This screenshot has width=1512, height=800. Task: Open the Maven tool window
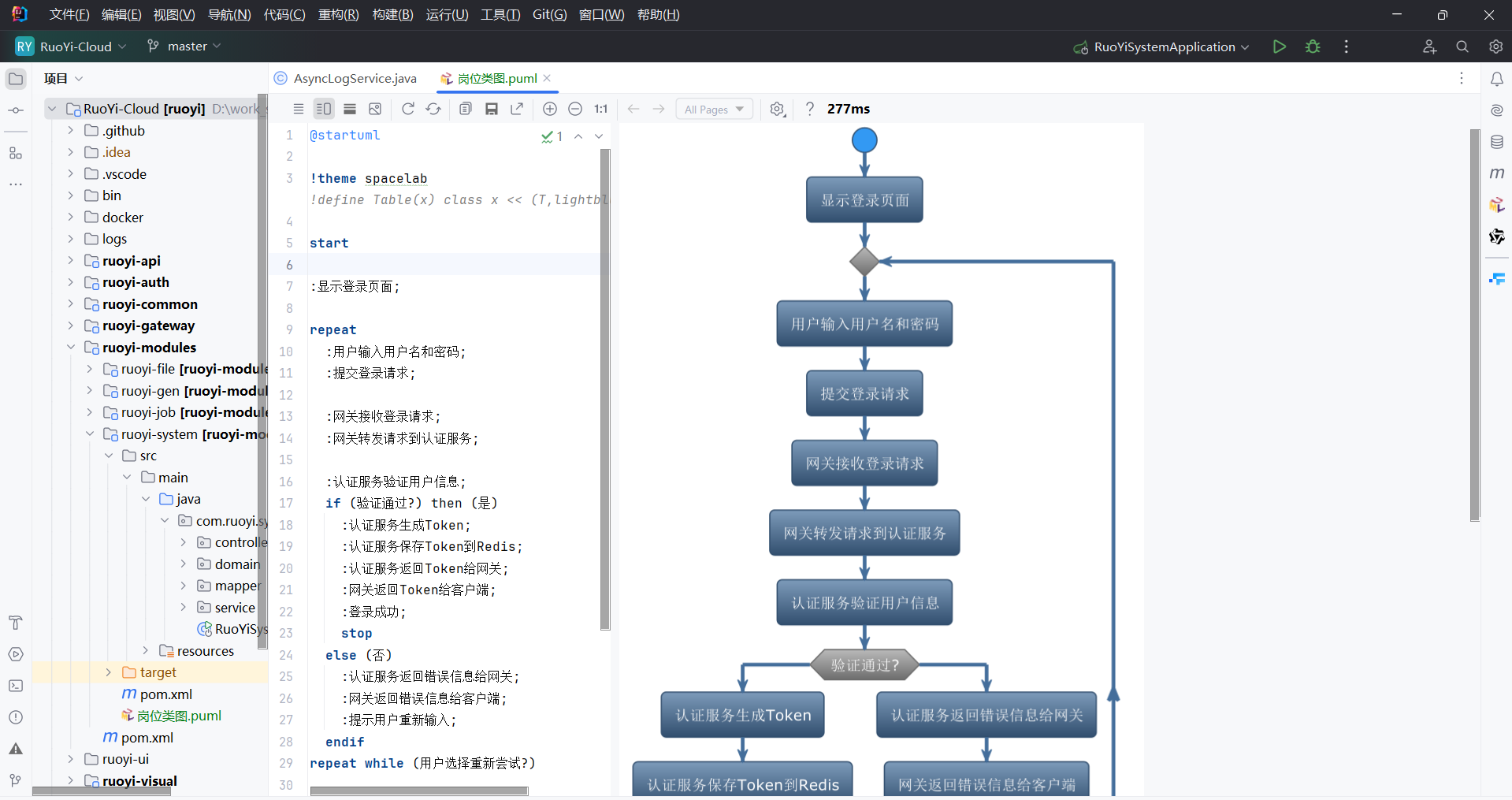tap(1498, 173)
